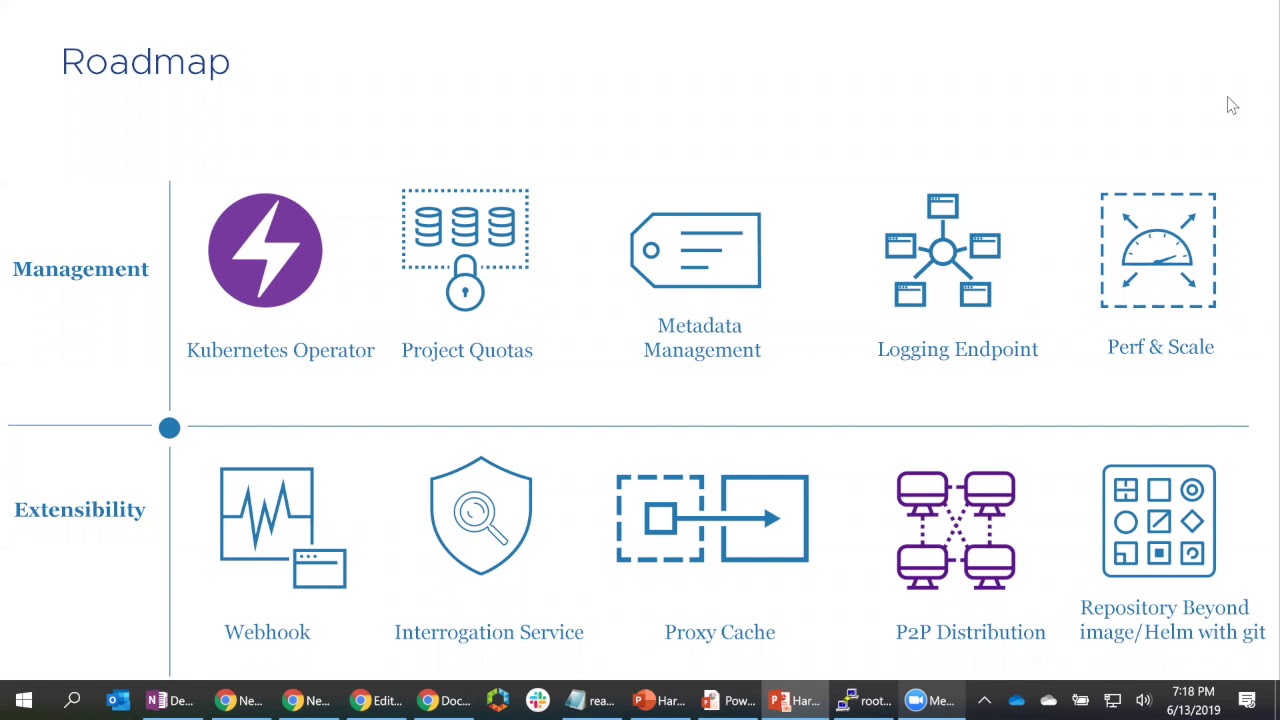
Task: Click the Metadata Management label
Action: [x=701, y=338]
